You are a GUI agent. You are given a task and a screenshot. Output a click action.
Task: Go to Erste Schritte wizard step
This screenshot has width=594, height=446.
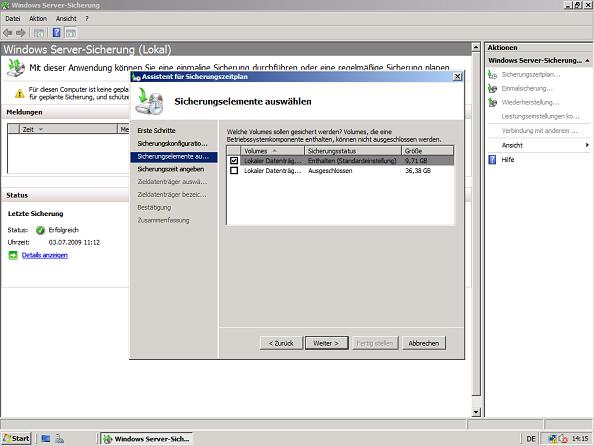[156, 130]
